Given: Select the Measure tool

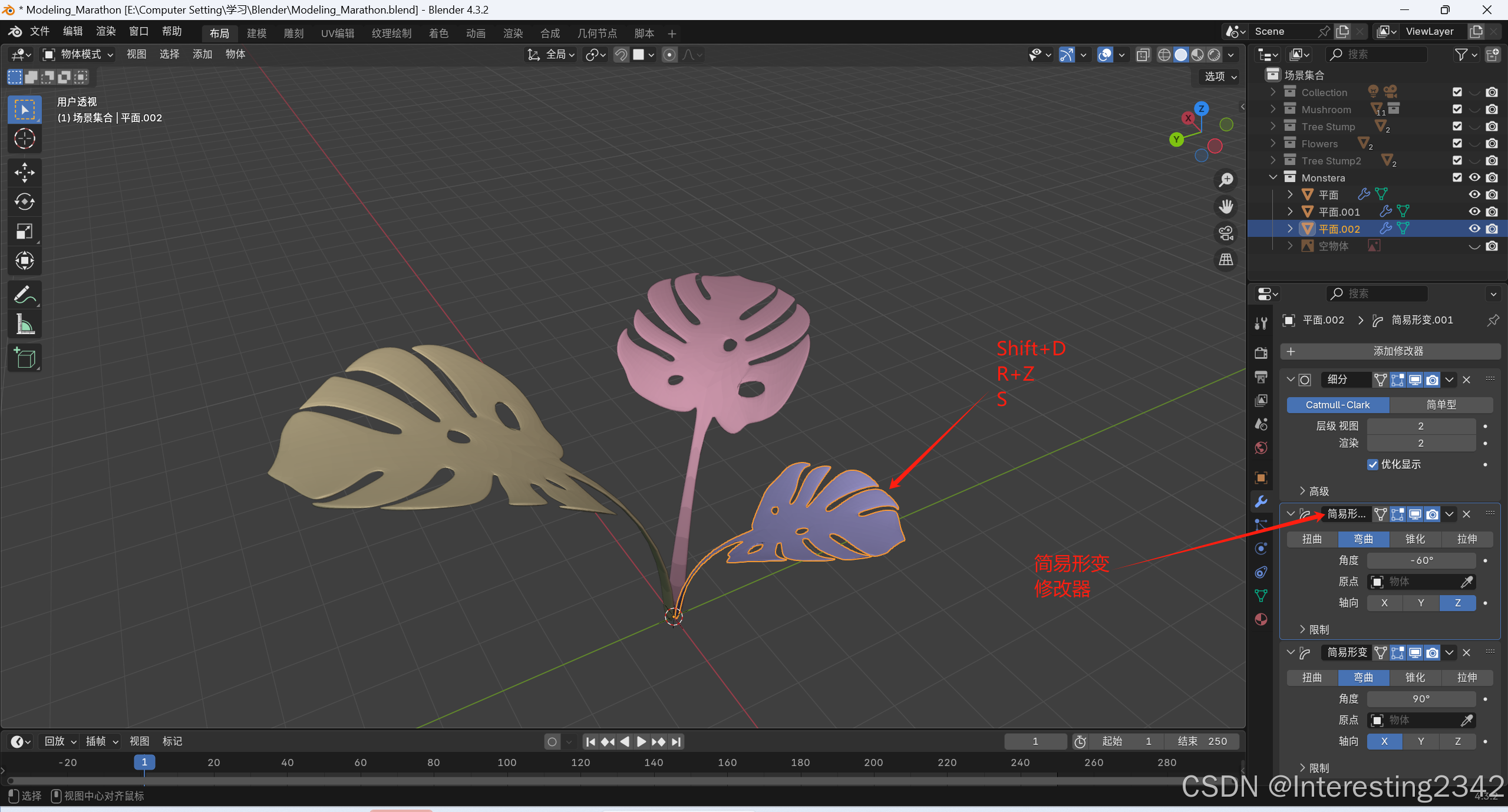Looking at the screenshot, I should [x=24, y=324].
